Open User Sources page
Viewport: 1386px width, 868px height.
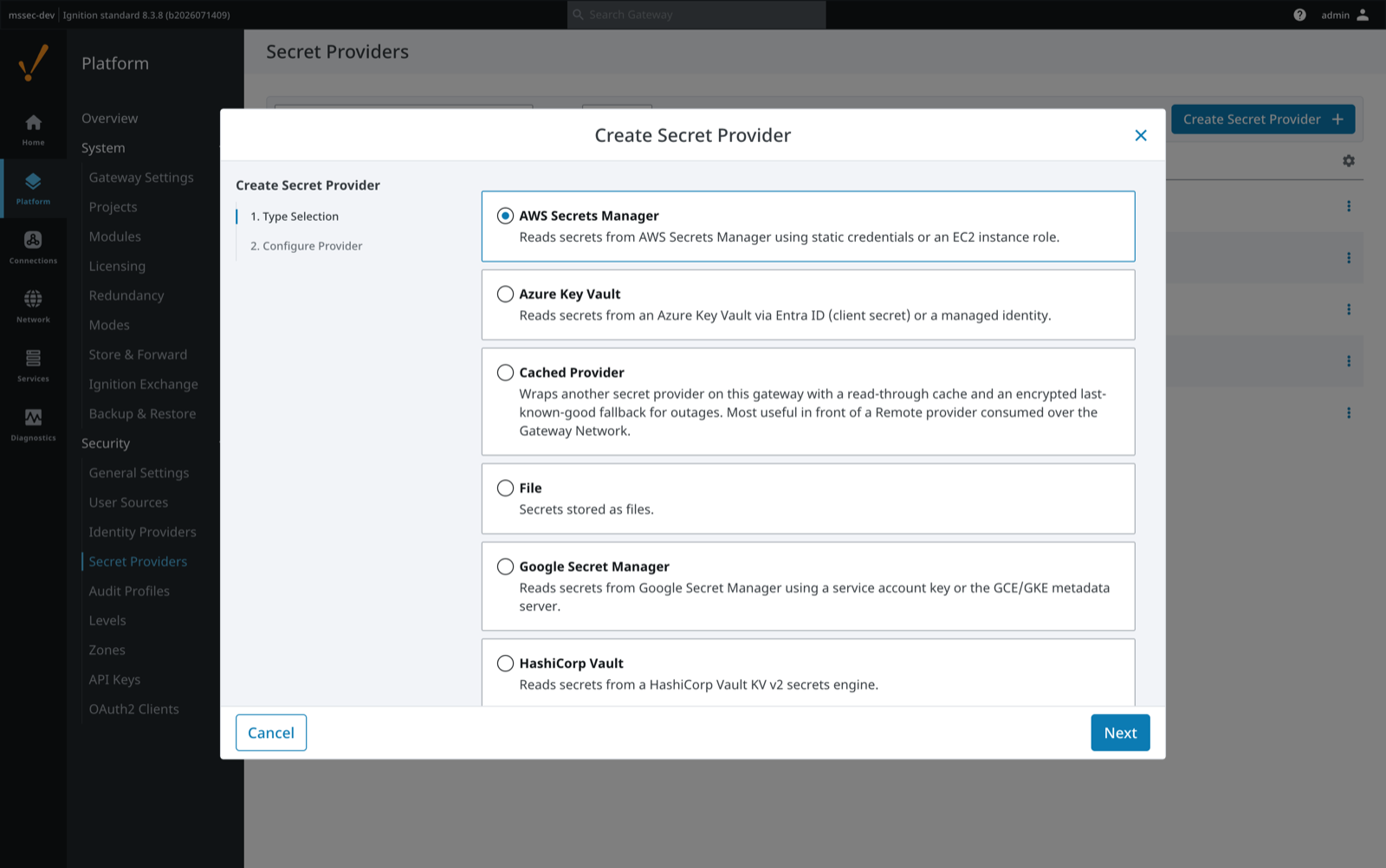[128, 502]
